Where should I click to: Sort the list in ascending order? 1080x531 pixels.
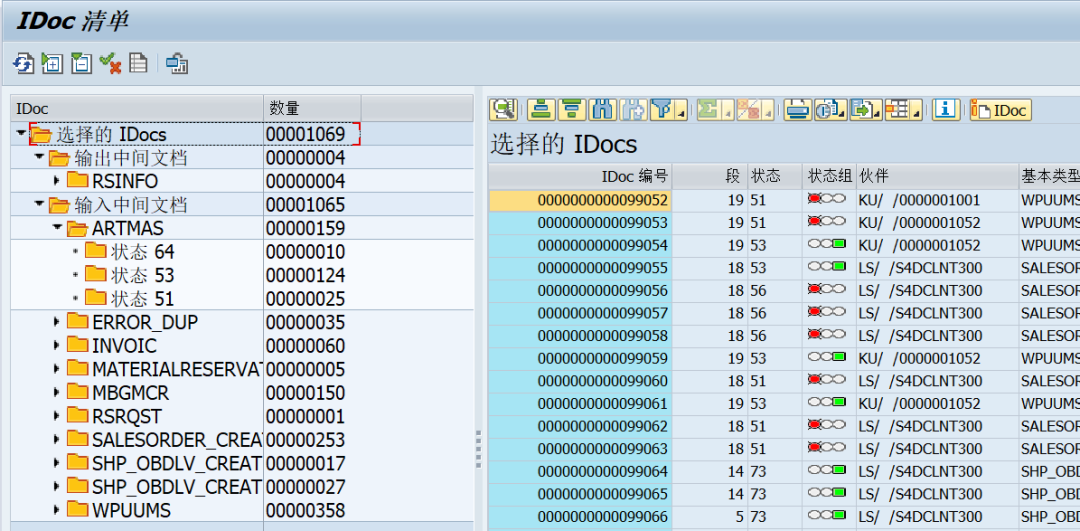[x=543, y=109]
